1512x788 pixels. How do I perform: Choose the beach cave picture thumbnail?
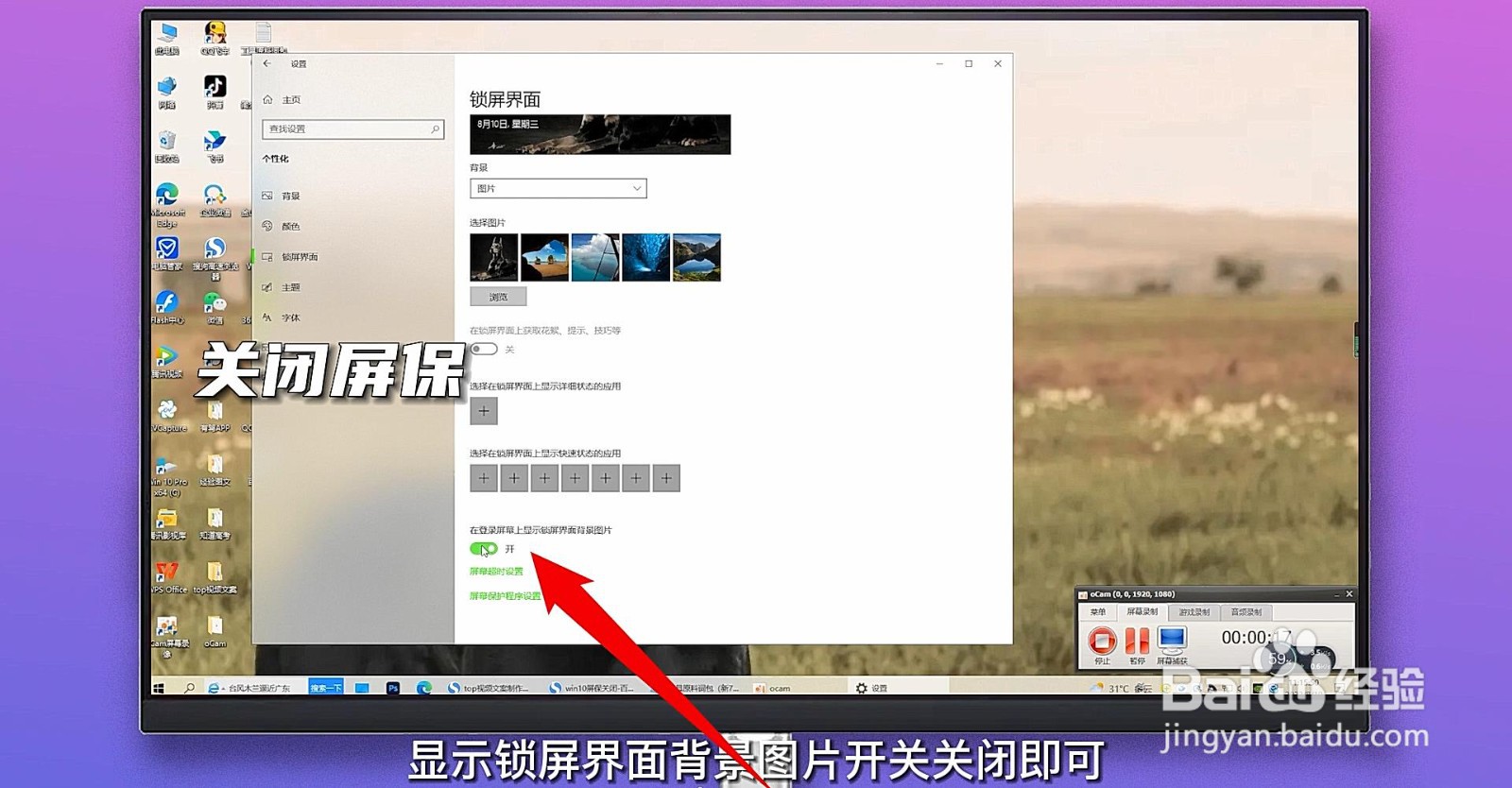(x=544, y=257)
